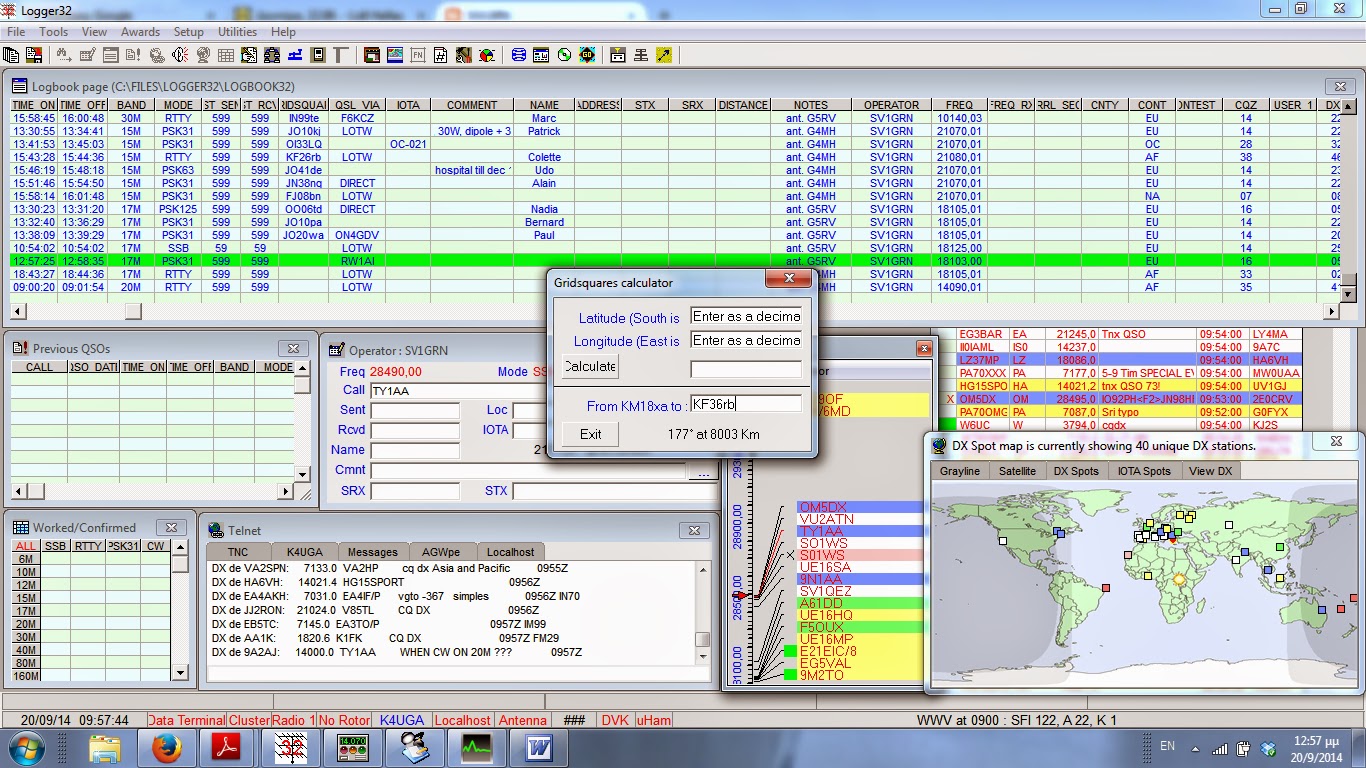
Task: Click the green circle toolbar icon
Action: point(564,55)
